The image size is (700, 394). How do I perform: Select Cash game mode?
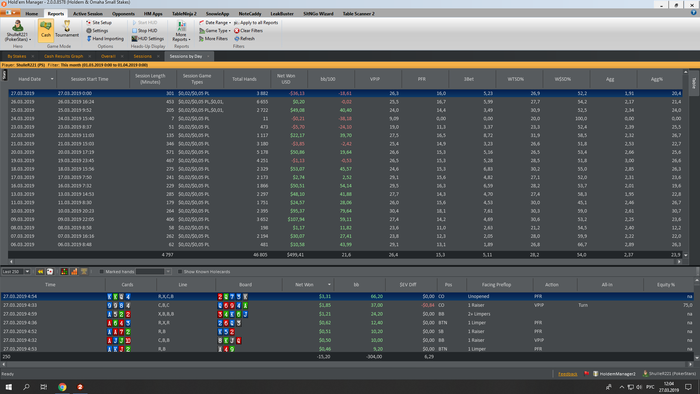point(46,30)
